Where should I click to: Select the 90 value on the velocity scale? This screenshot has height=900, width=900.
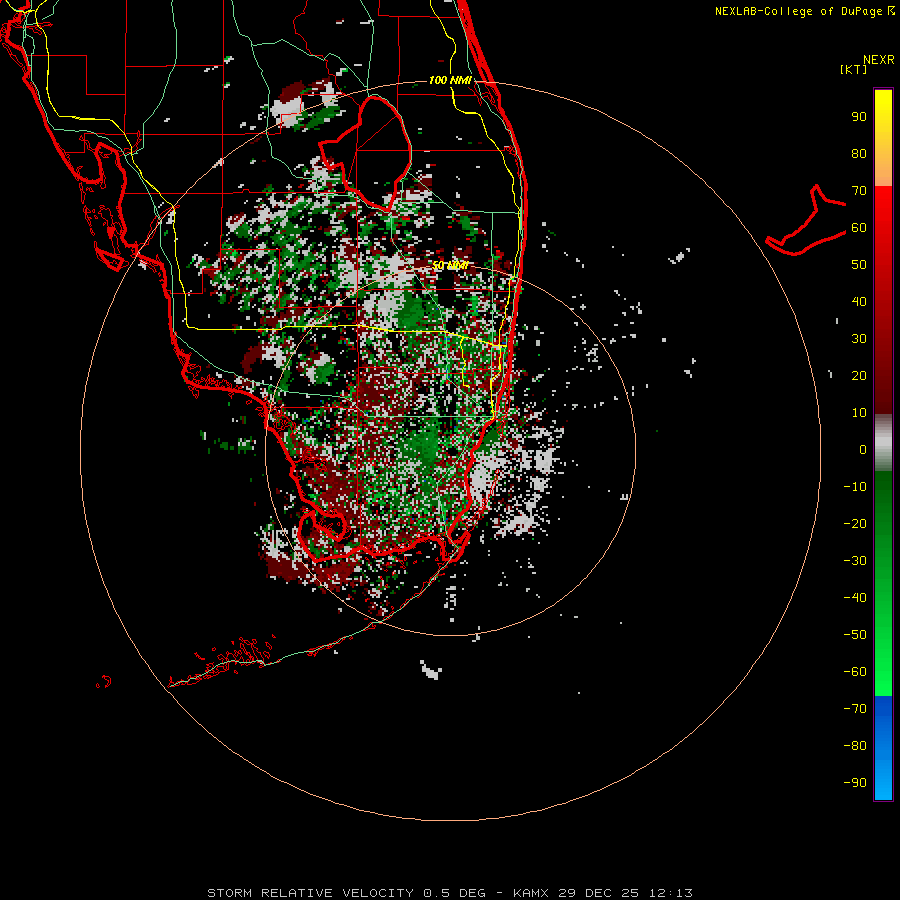(859, 117)
